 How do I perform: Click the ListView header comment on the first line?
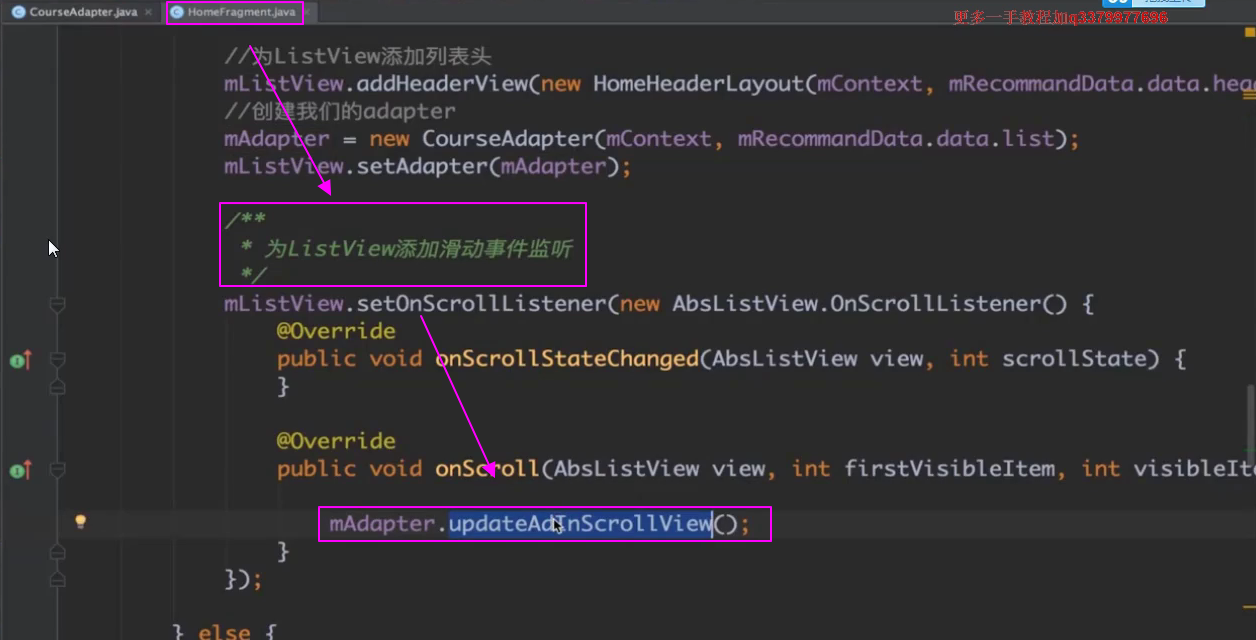[358, 56]
